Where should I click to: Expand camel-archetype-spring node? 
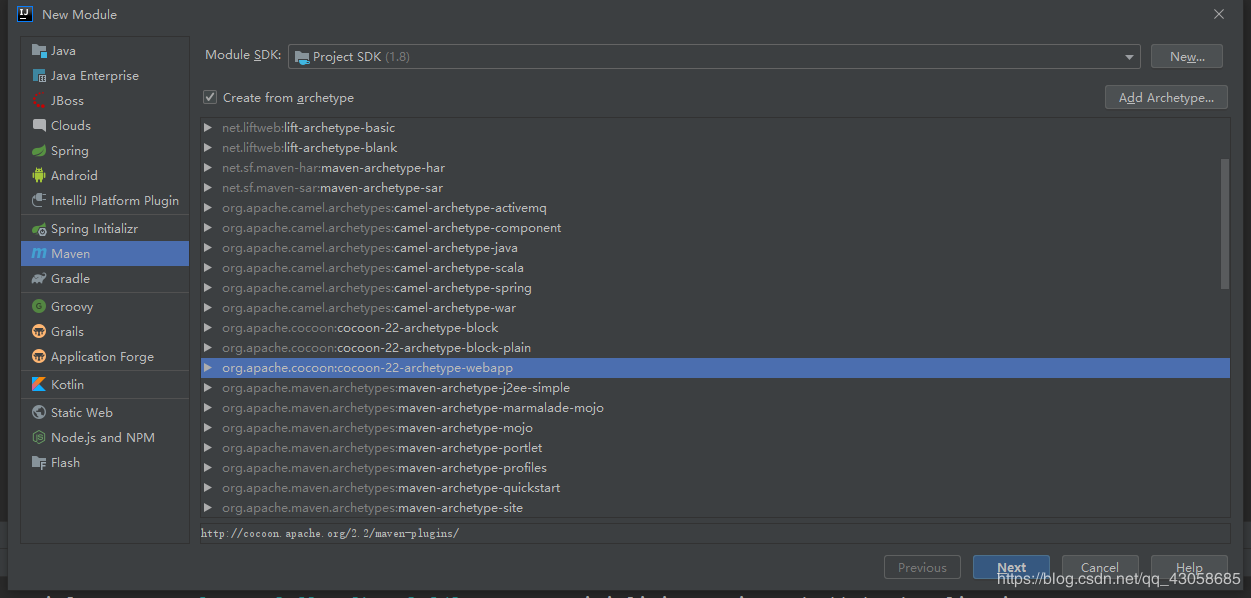pos(208,288)
